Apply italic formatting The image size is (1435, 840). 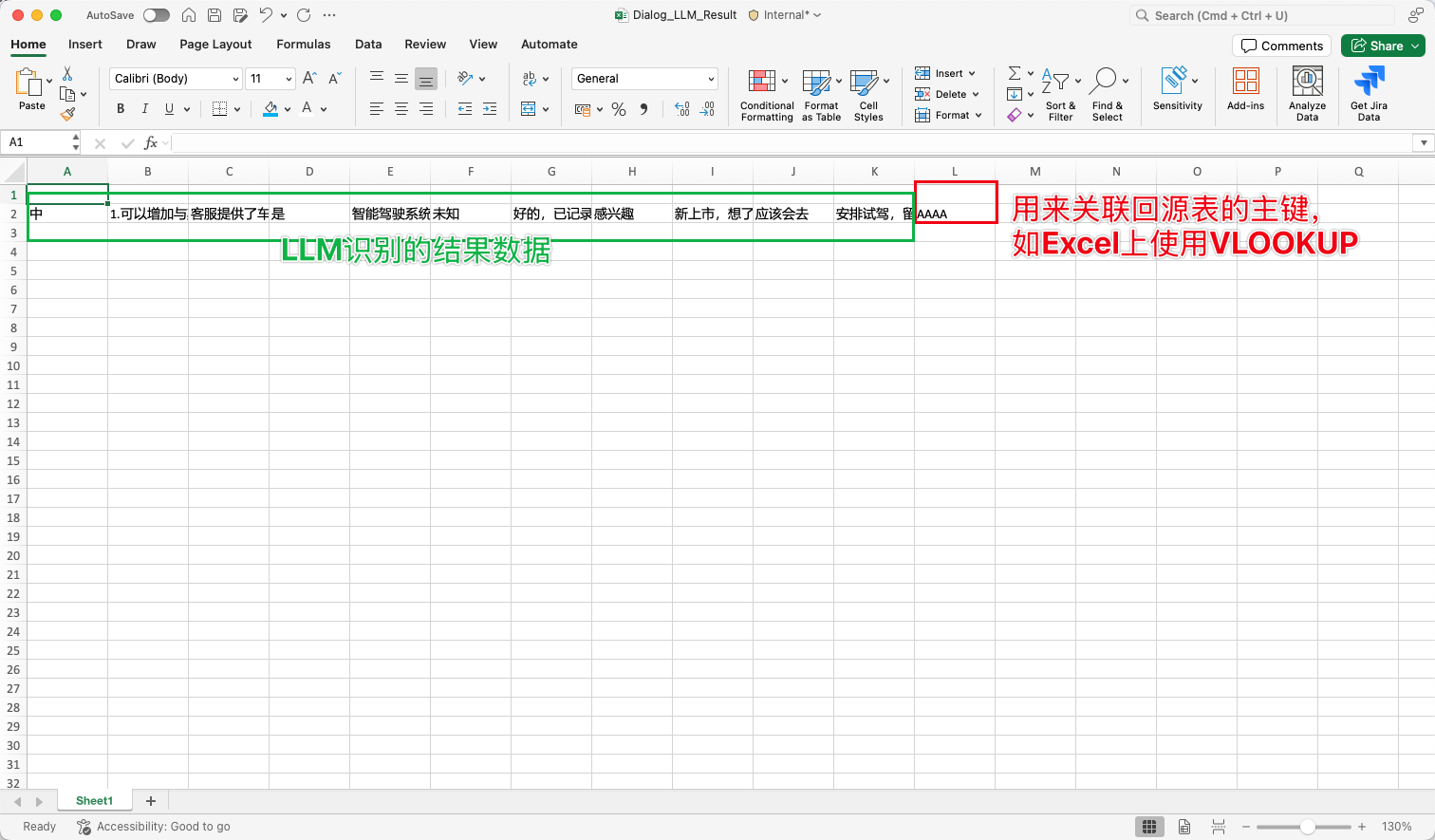click(144, 109)
